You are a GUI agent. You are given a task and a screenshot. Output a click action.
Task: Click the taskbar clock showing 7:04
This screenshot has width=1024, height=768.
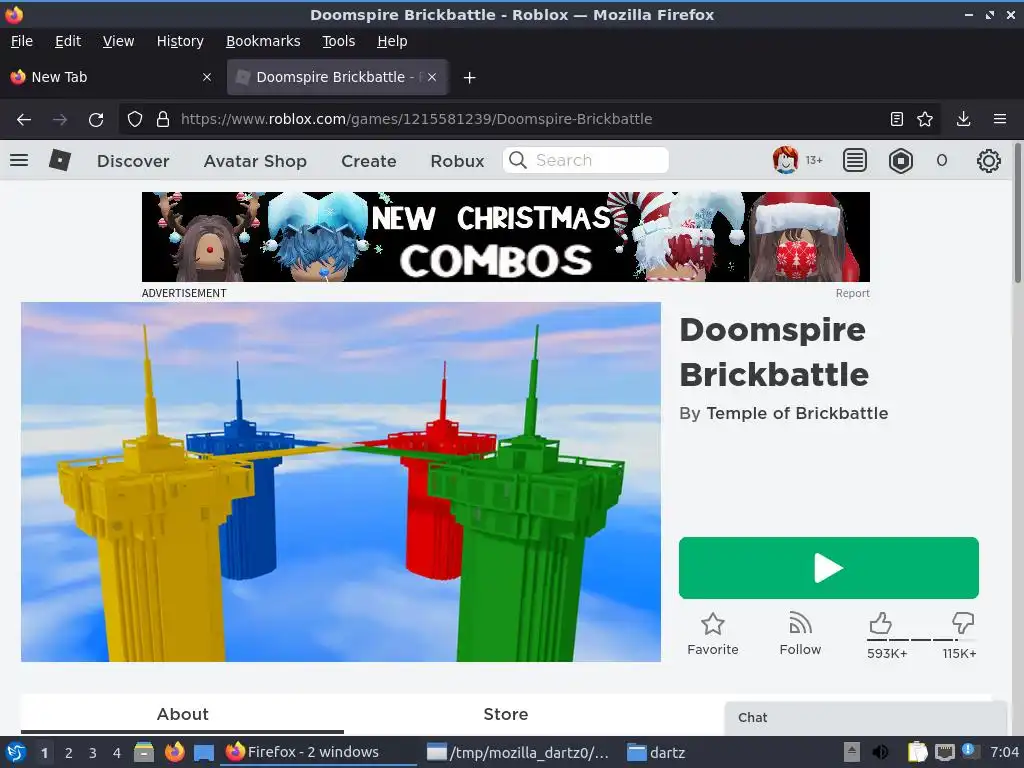tap(1004, 752)
